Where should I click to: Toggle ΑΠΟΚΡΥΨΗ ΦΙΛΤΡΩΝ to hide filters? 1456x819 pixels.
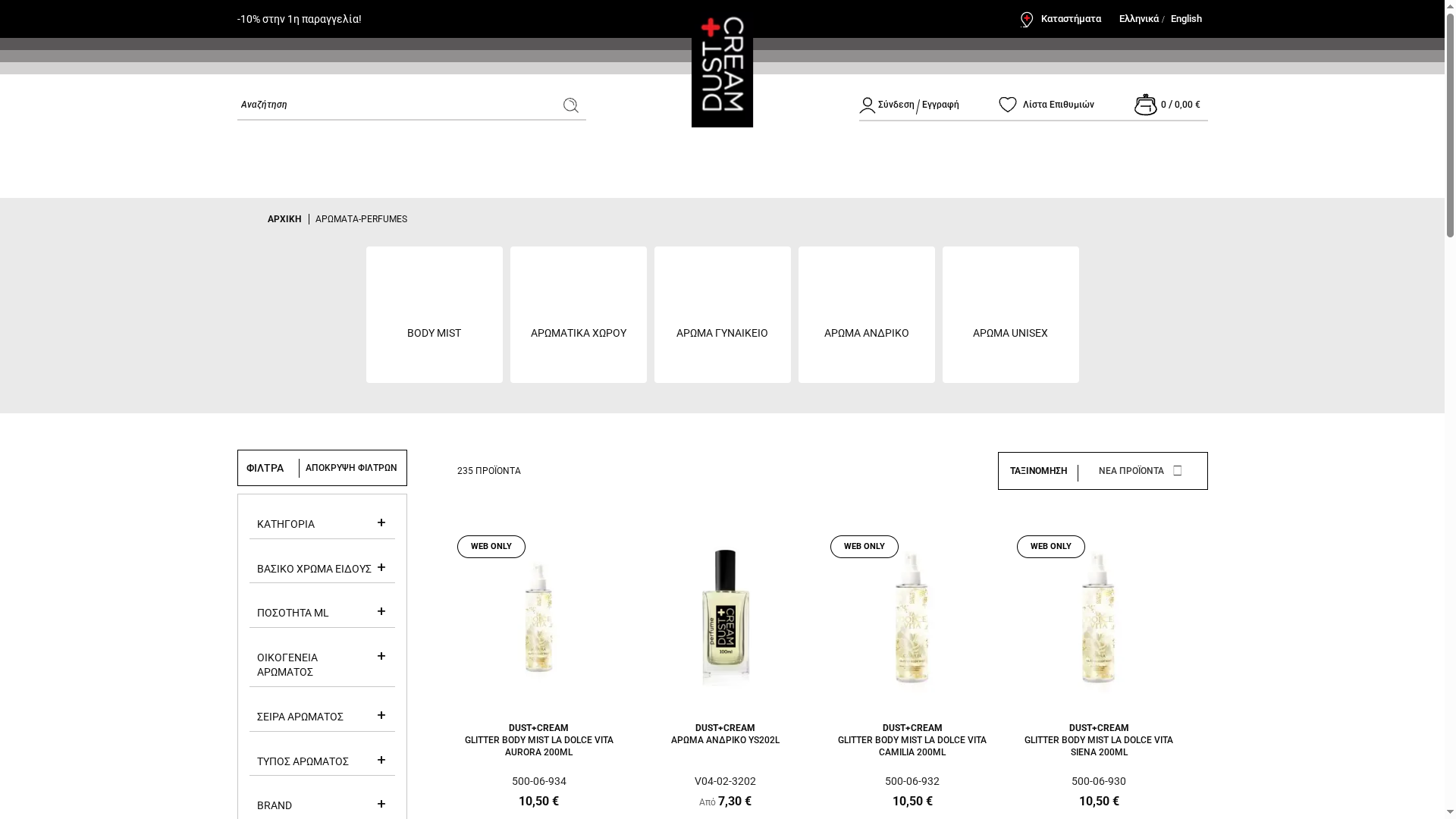click(x=350, y=468)
